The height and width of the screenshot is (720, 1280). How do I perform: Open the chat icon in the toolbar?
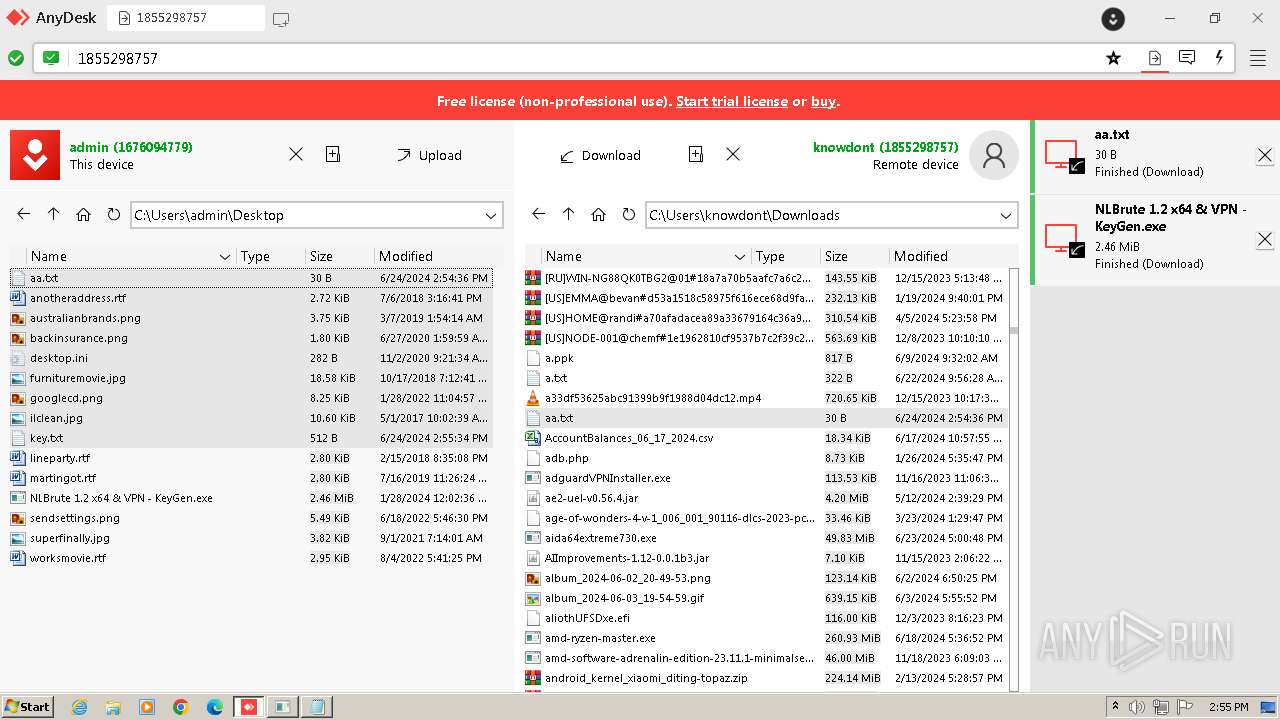pyautogui.click(x=1187, y=58)
